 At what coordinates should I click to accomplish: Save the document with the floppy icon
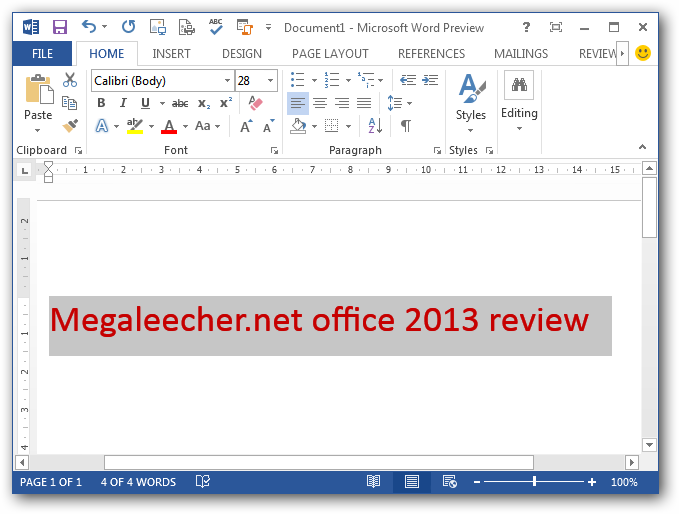tap(60, 27)
